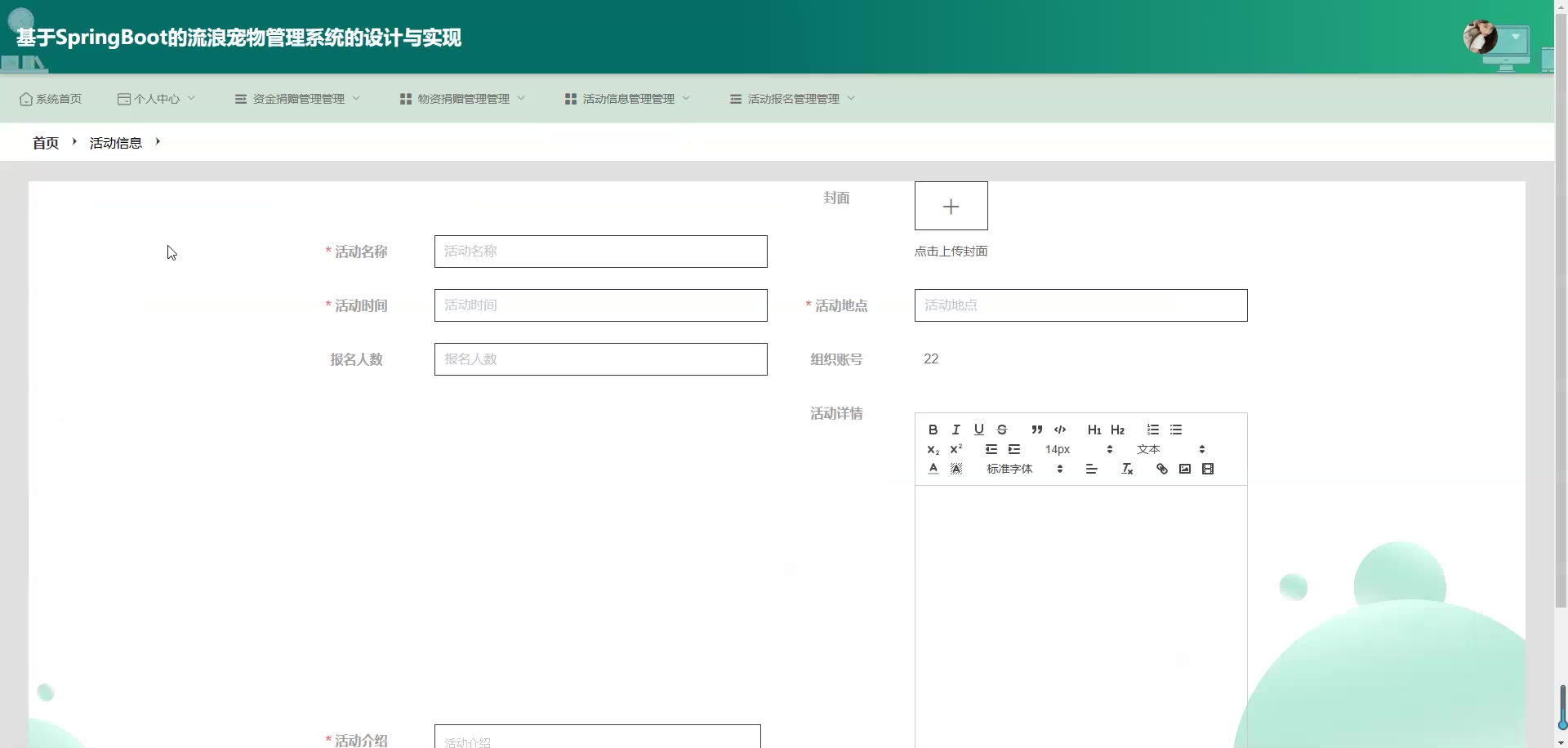
Task: Insert a code block in the editor
Action: (x=1060, y=430)
